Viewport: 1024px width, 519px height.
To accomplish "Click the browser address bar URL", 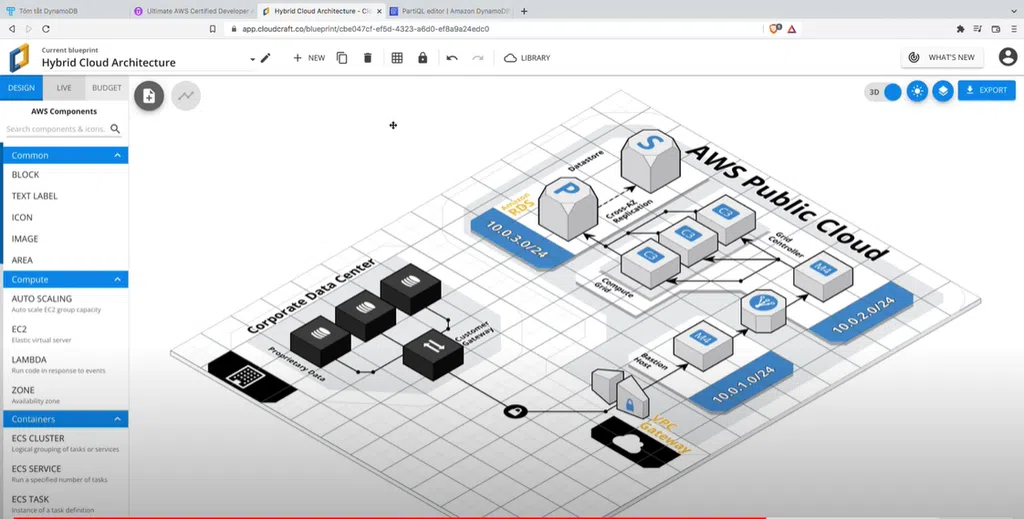I will [366, 29].
